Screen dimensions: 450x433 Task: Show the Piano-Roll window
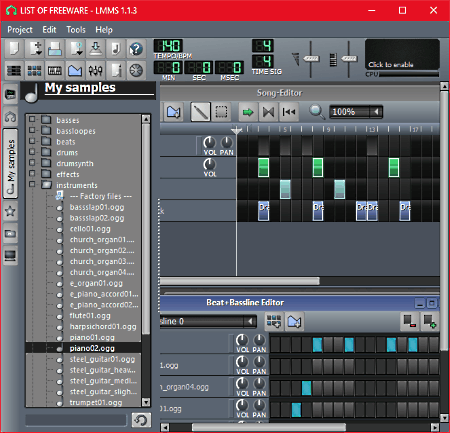(55, 70)
